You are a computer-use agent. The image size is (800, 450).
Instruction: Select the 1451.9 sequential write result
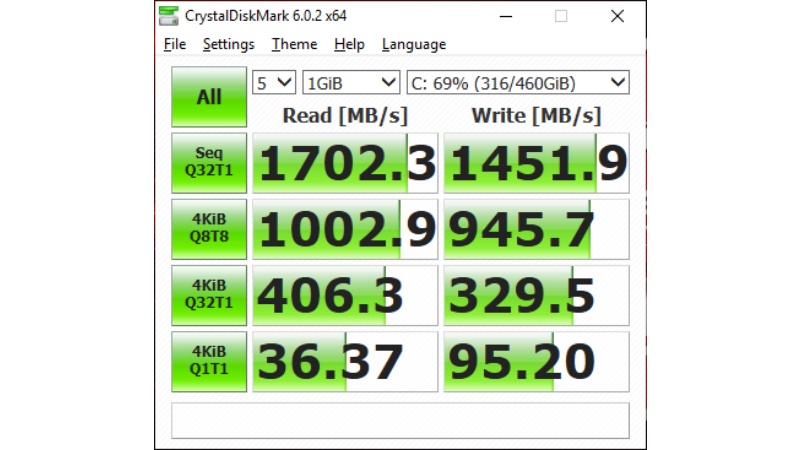click(x=537, y=163)
